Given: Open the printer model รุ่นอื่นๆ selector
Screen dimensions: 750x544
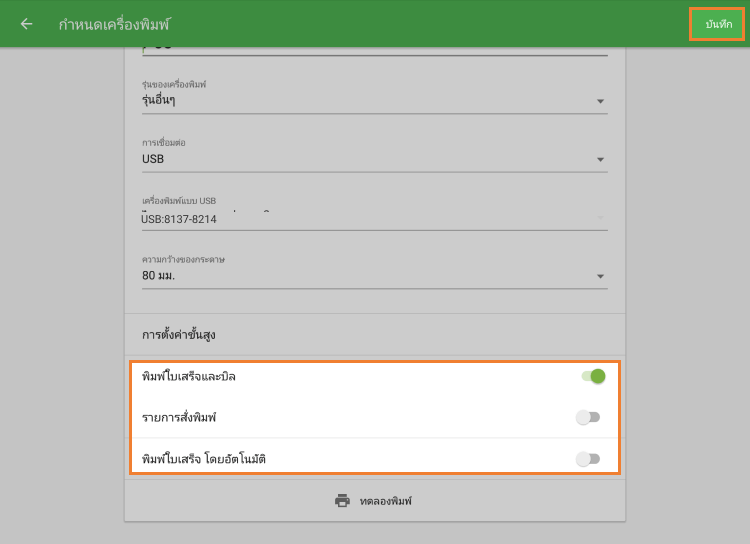Looking at the screenshot, I should (360, 100).
